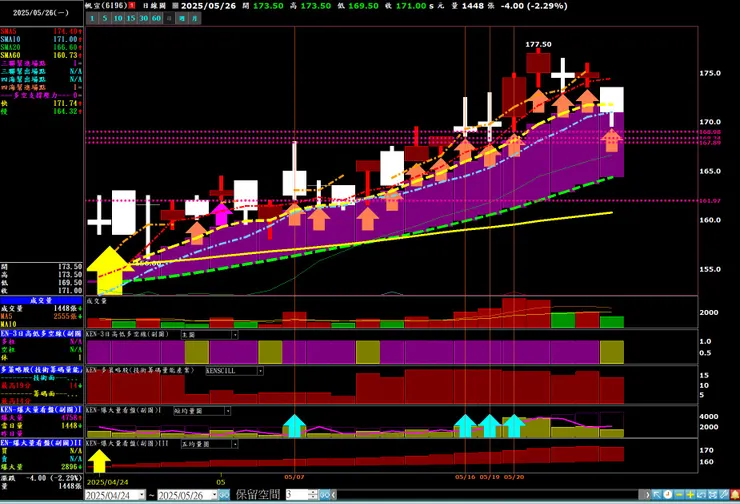Click the right chevron at scrollbar end
The image size is (740, 504).
point(647,495)
